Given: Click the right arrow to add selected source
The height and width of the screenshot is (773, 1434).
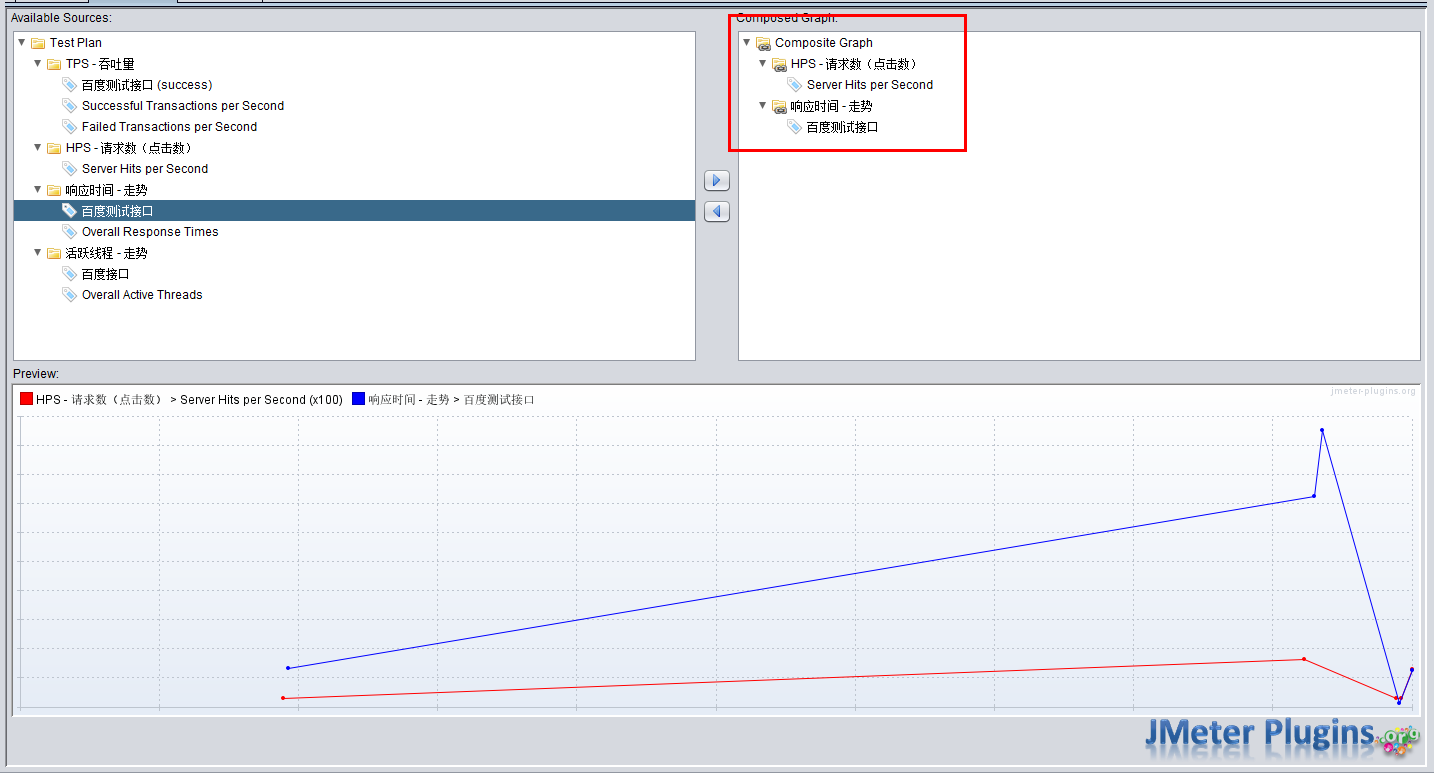Looking at the screenshot, I should point(716,180).
